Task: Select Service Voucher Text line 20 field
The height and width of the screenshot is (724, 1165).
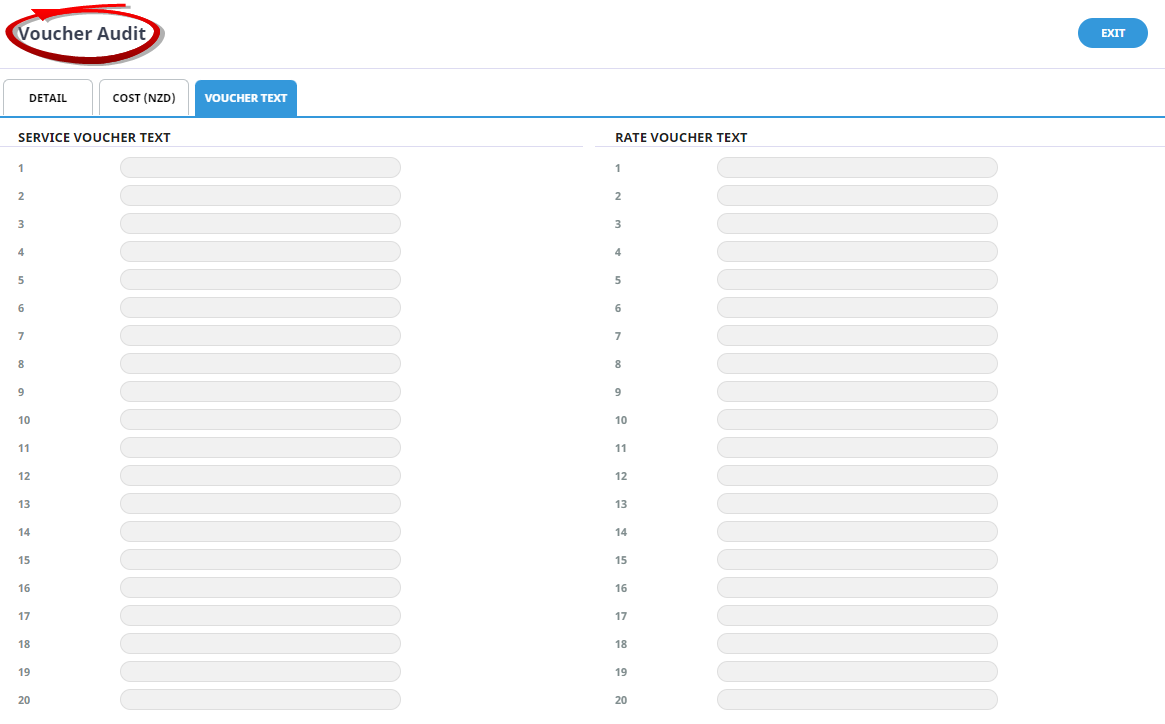Action: tap(260, 700)
